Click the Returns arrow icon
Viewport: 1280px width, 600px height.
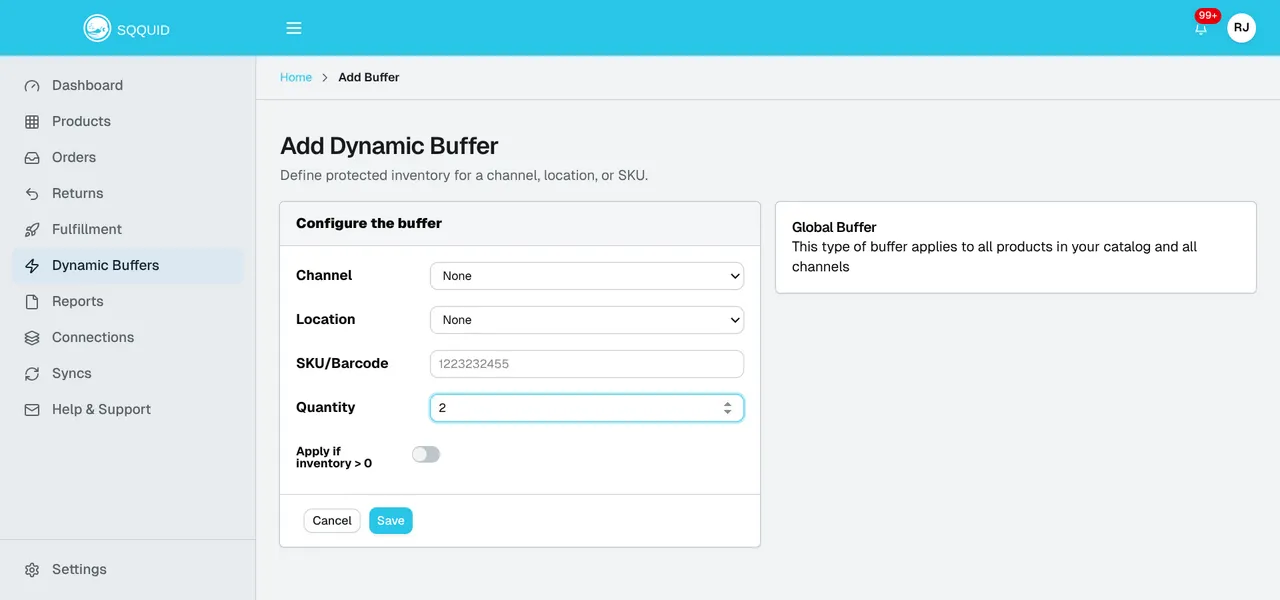32,194
